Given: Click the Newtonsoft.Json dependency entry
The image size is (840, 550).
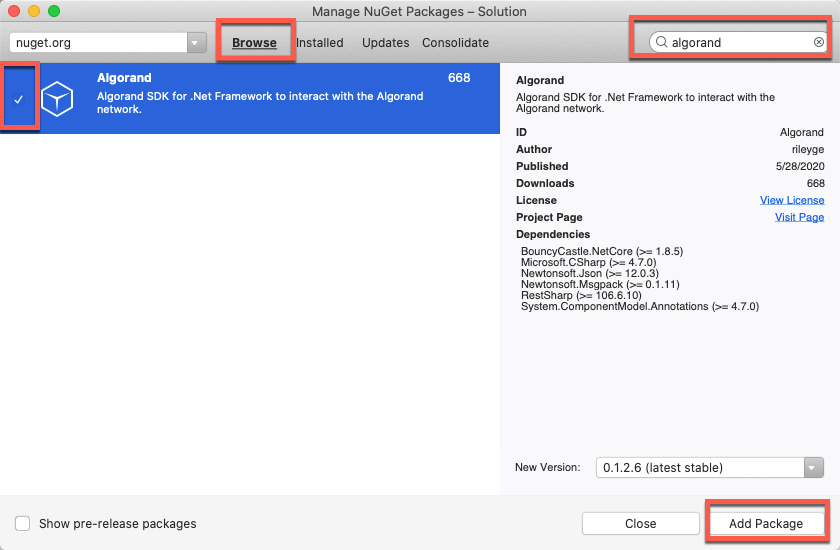Looking at the screenshot, I should click(590, 273).
